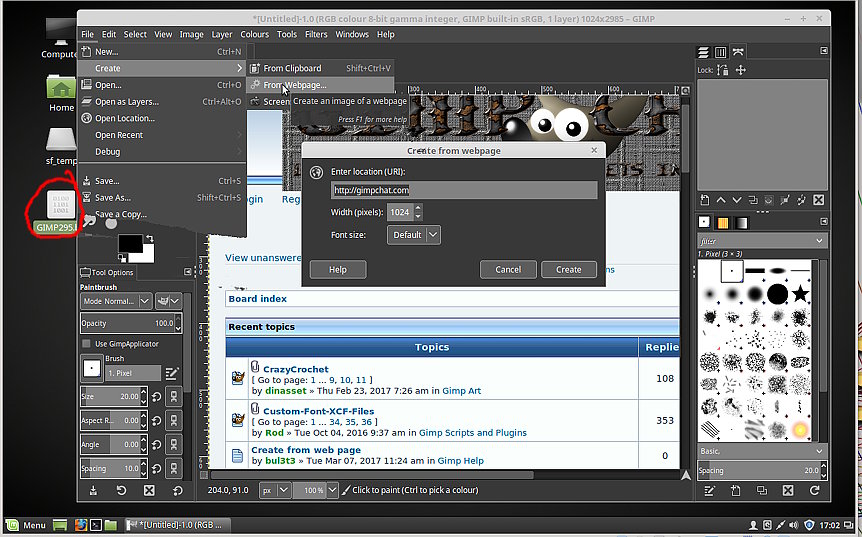The image size is (862, 537).
Task: Expand the Font size Default dropdown
Action: [x=413, y=235]
